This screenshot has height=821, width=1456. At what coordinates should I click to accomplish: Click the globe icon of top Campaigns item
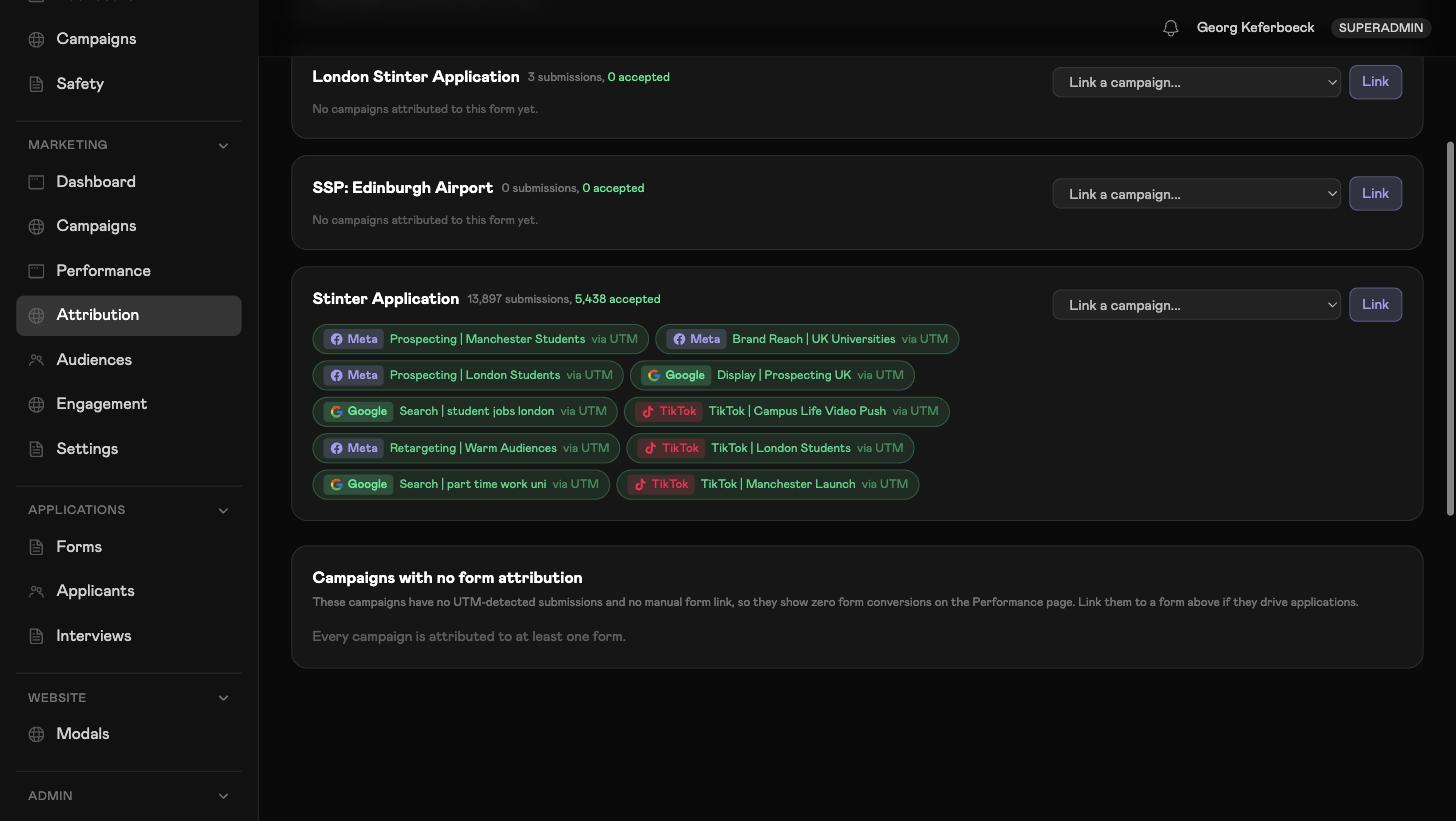(x=36, y=39)
